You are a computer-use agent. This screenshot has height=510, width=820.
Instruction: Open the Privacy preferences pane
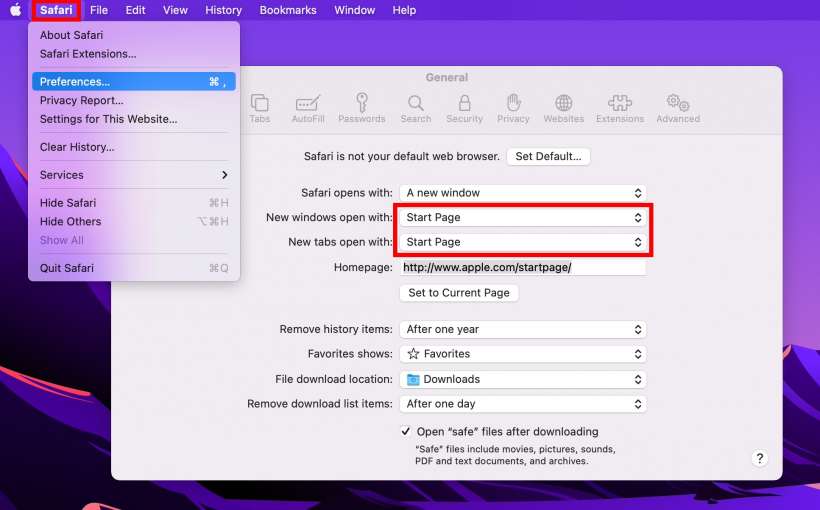pyautogui.click(x=513, y=109)
